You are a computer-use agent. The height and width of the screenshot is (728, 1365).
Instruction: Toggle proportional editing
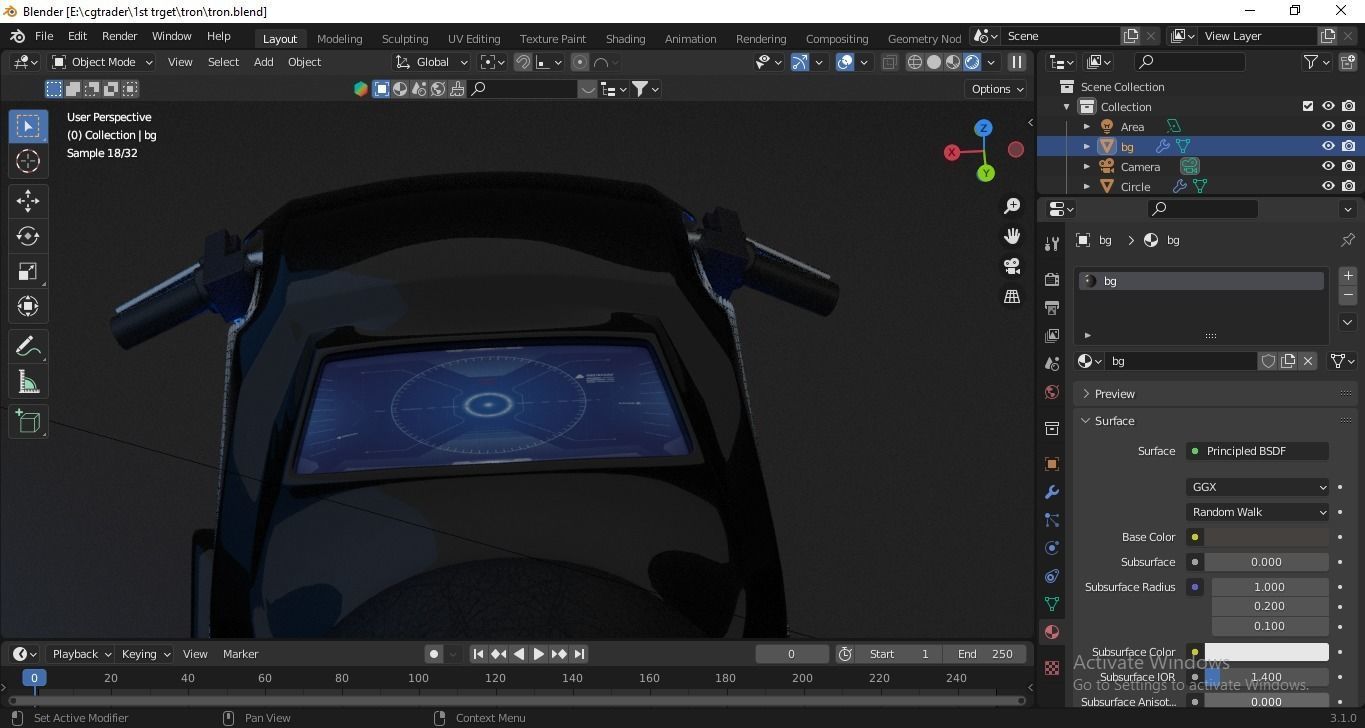tap(579, 62)
